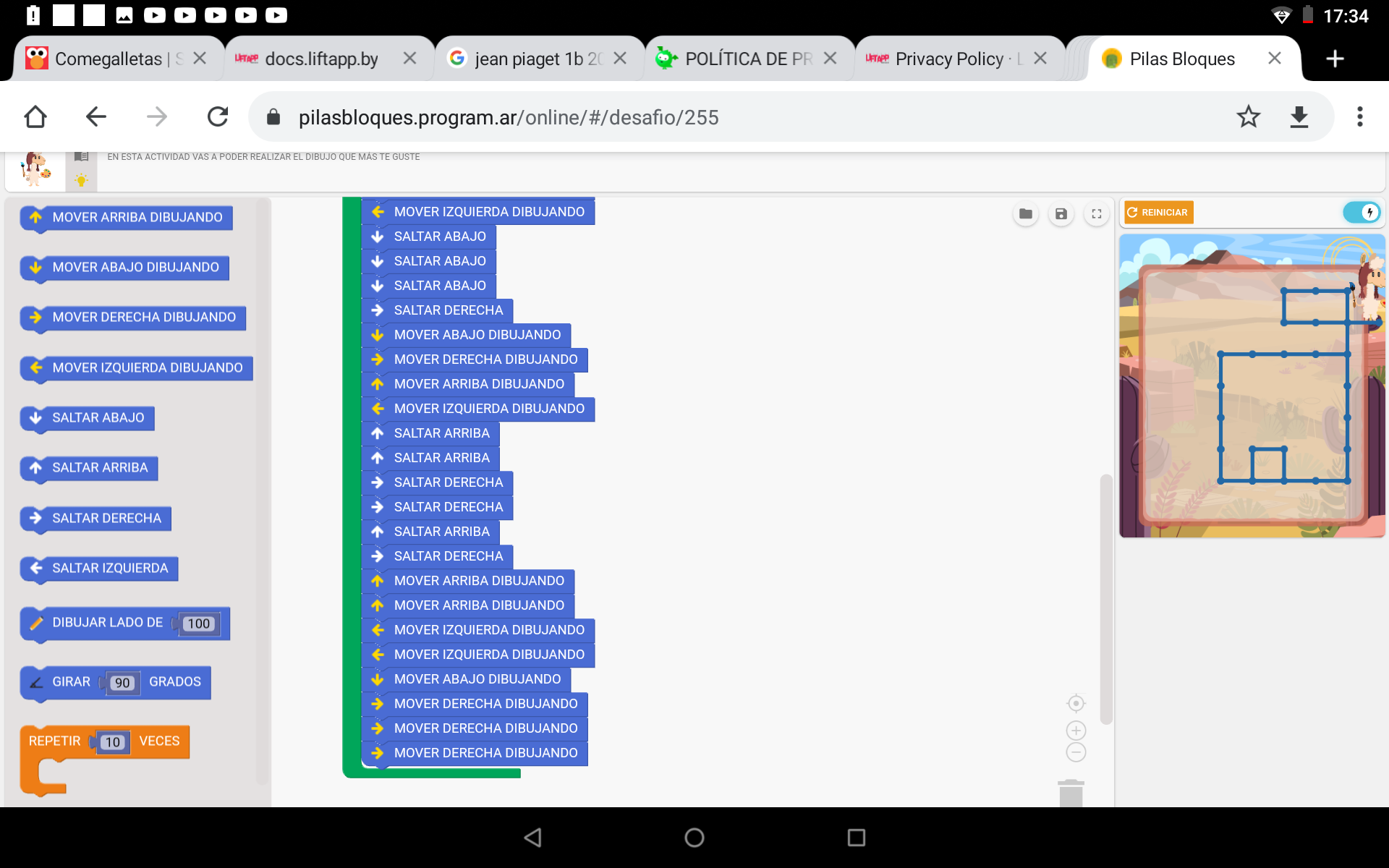Screen dimensions: 1389x868
Task: Center the workspace with crosshair icon
Action: pyautogui.click(x=1076, y=703)
